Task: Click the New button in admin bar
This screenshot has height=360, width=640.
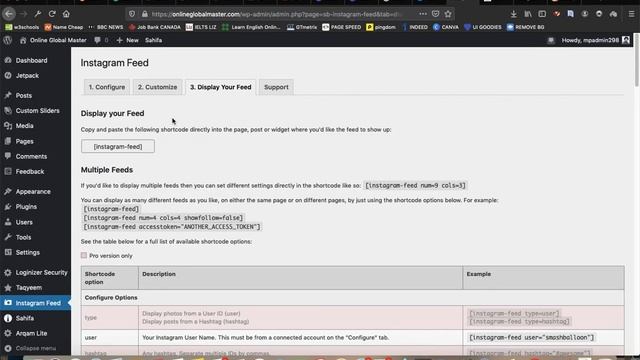Action: coord(127,40)
